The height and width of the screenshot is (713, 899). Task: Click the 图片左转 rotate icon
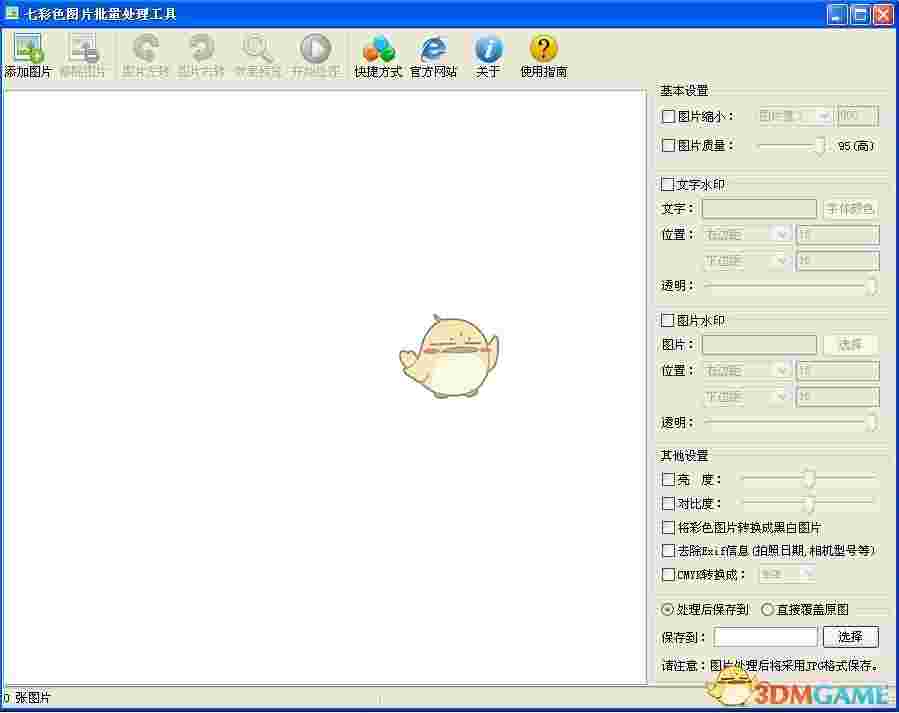(145, 52)
